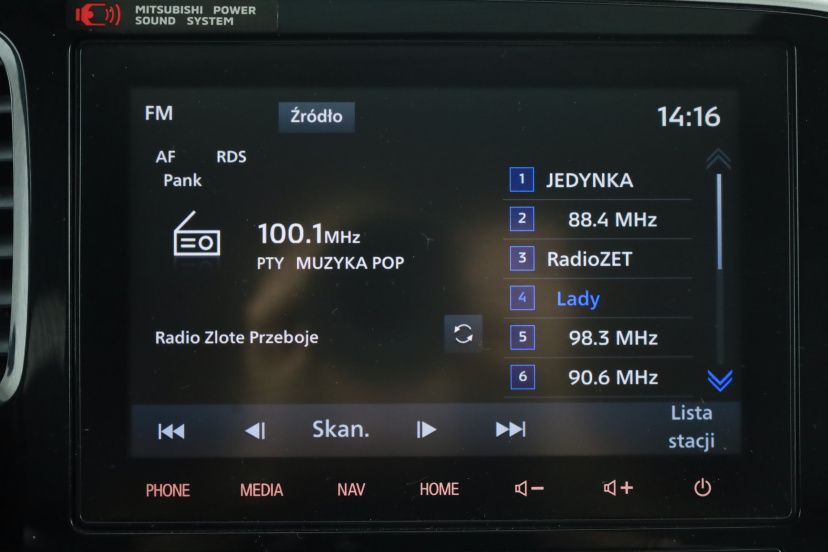Tap the refresh station info icon
Image resolution: width=828 pixels, height=552 pixels.
(463, 334)
